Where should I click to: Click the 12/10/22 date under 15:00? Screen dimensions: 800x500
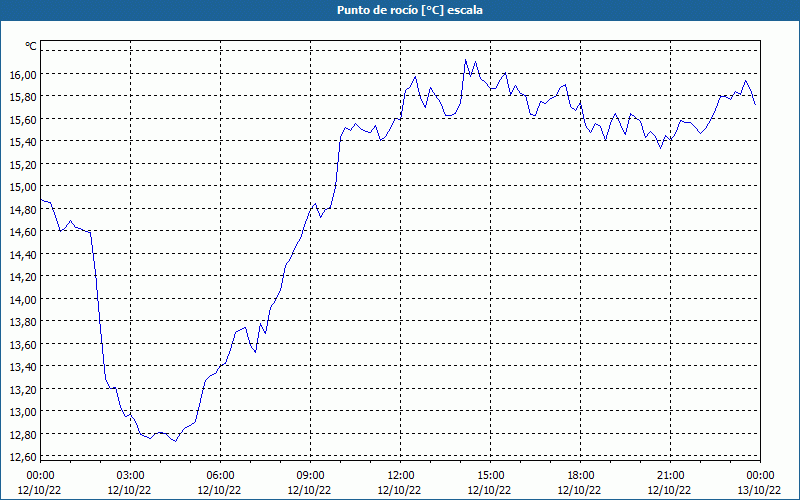[x=490, y=490]
